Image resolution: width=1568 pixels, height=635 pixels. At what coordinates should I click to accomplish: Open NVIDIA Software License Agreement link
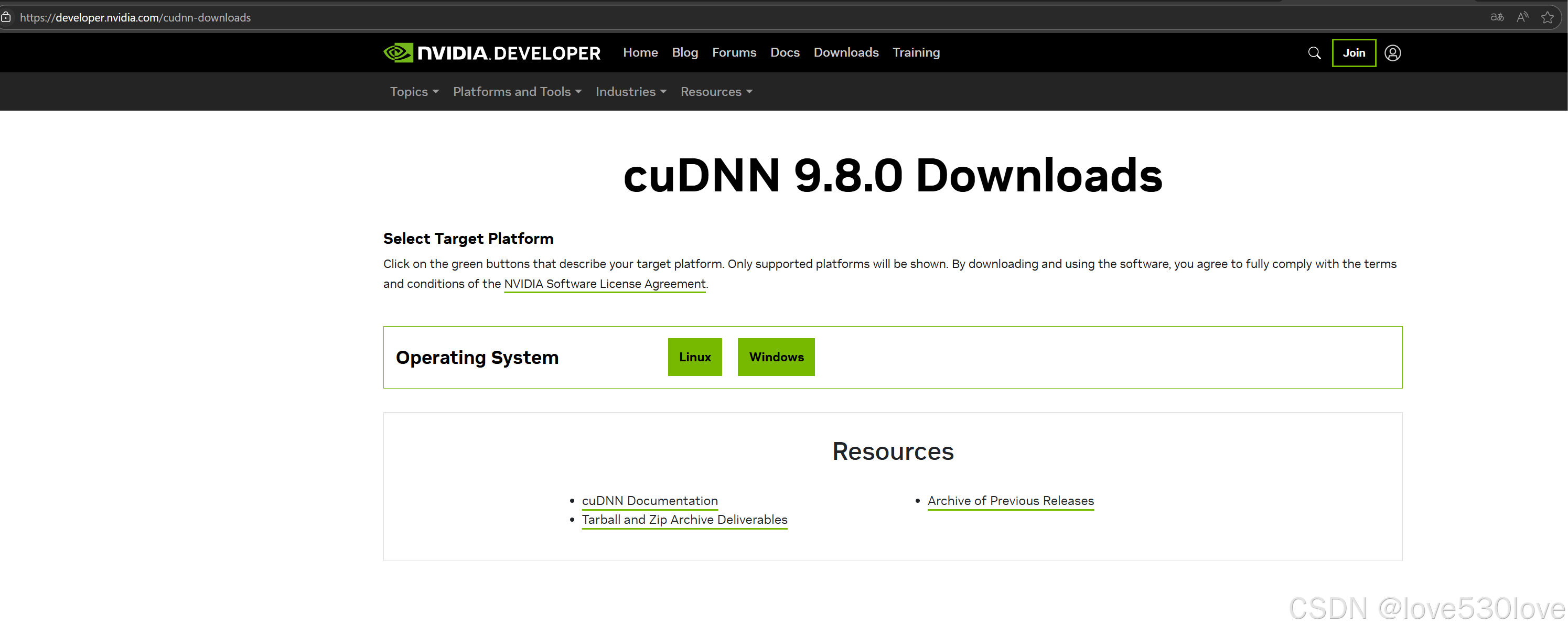pos(605,284)
